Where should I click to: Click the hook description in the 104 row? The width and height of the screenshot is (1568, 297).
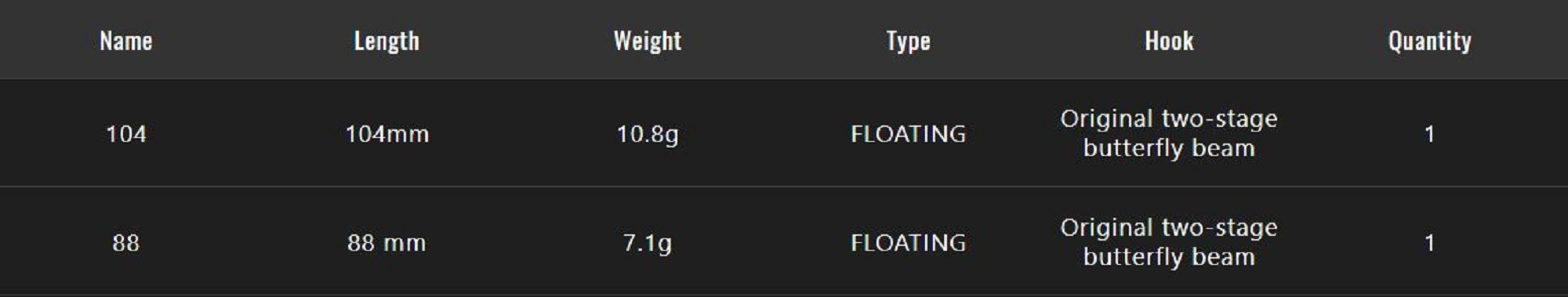click(x=1169, y=133)
